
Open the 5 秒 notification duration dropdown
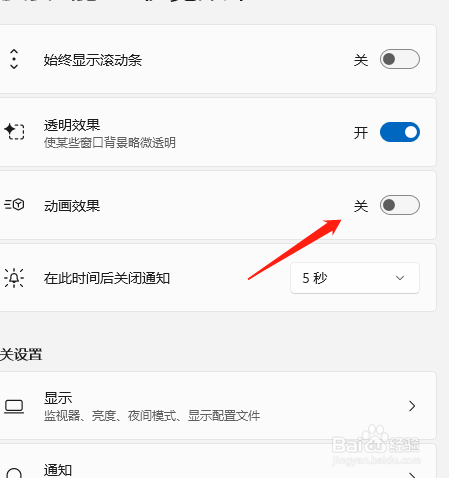(355, 278)
